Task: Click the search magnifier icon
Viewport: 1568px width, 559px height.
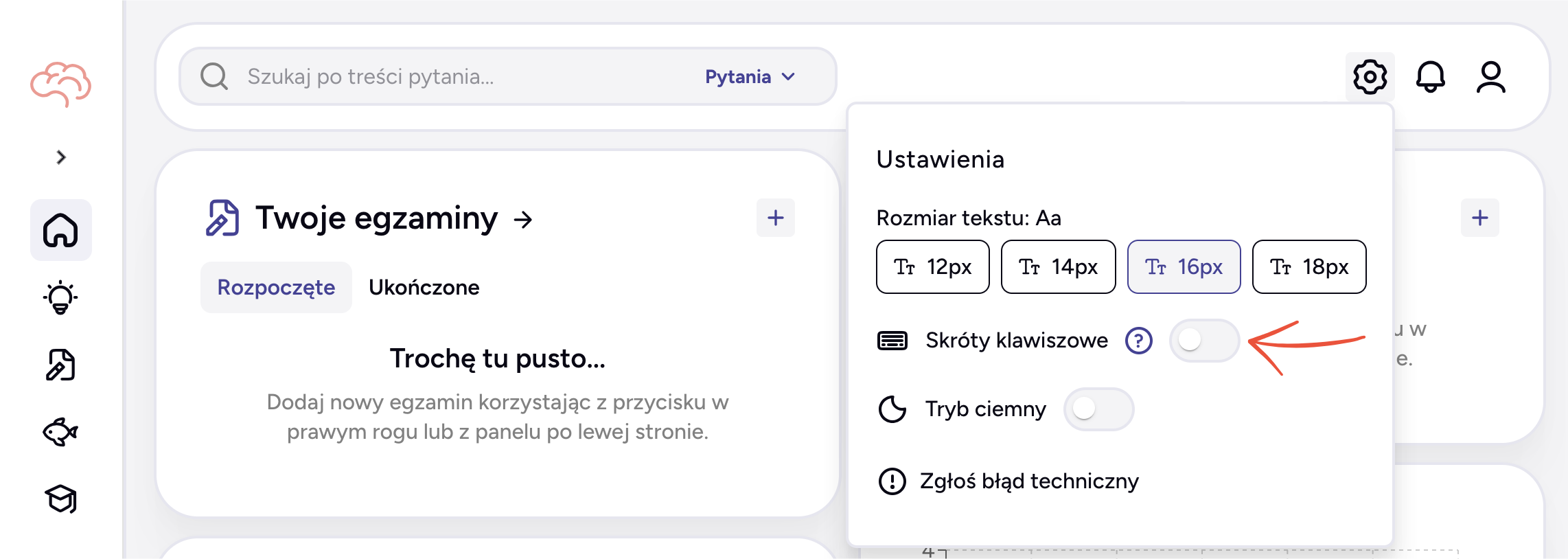Action: tap(214, 76)
